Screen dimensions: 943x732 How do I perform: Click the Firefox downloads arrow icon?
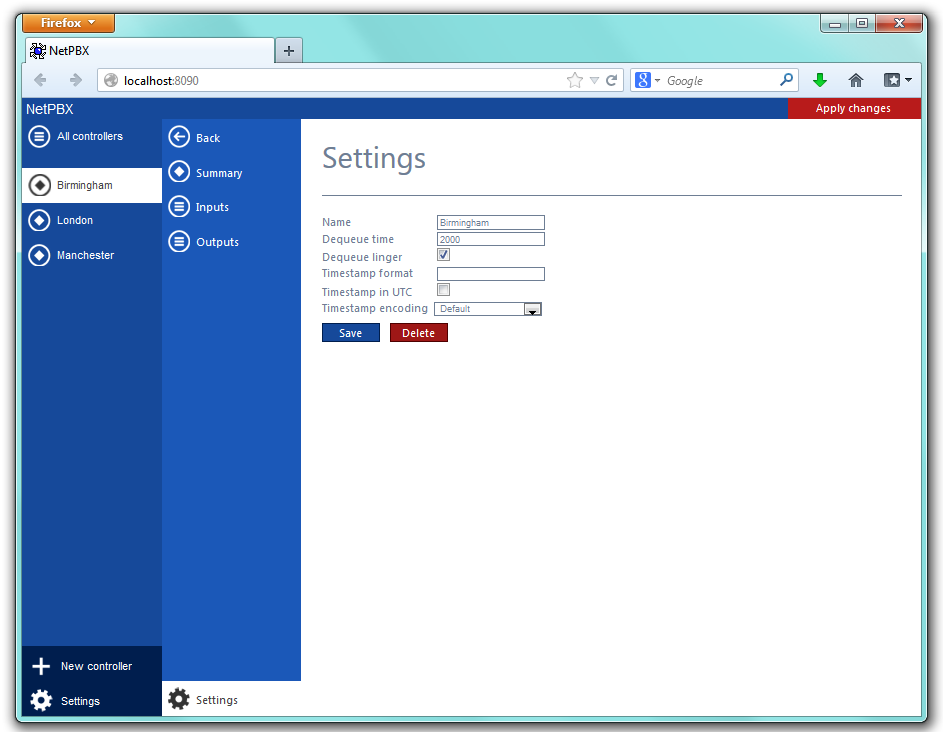(820, 81)
